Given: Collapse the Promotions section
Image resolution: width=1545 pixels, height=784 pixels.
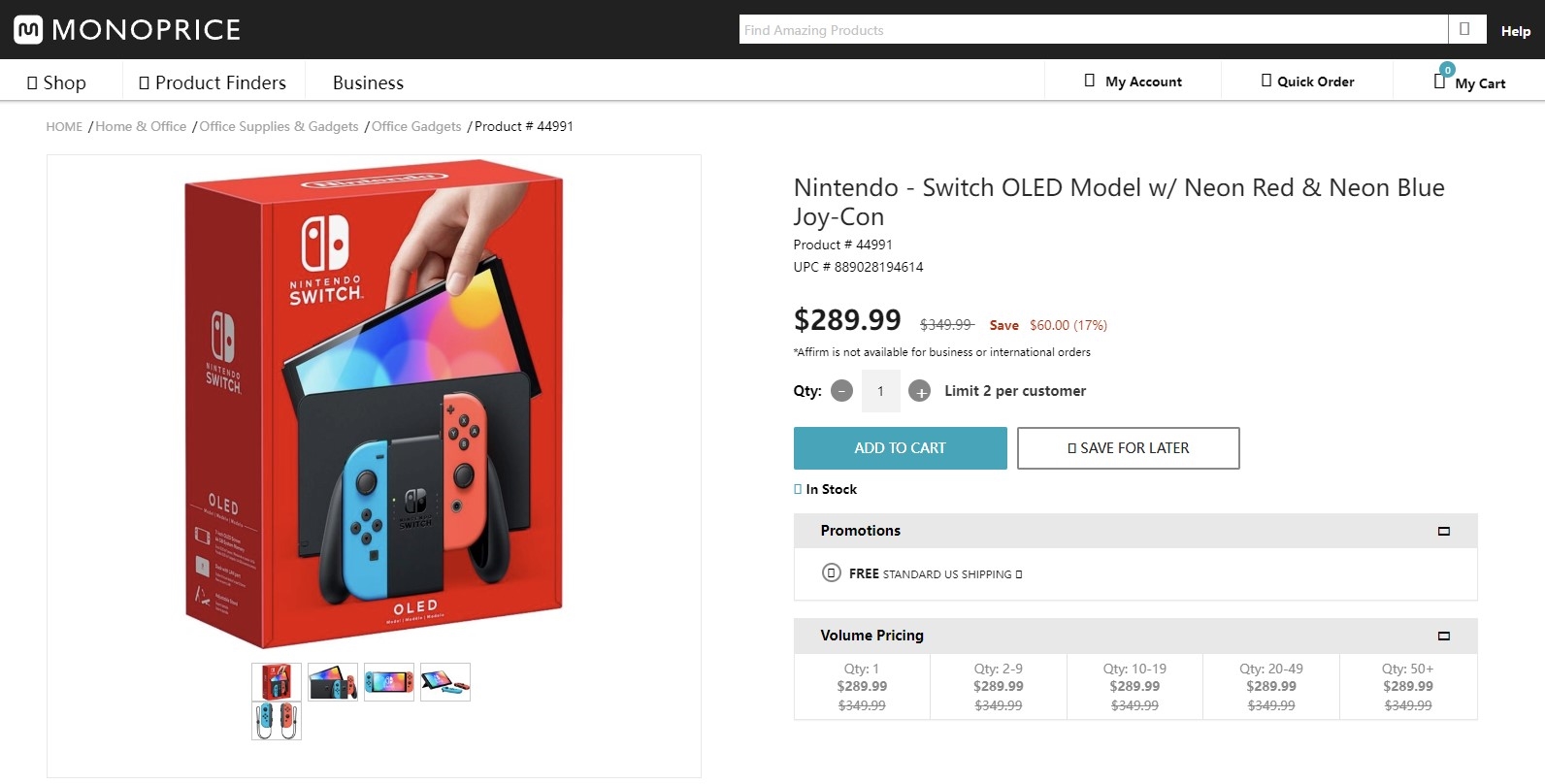Looking at the screenshot, I should 1443,531.
